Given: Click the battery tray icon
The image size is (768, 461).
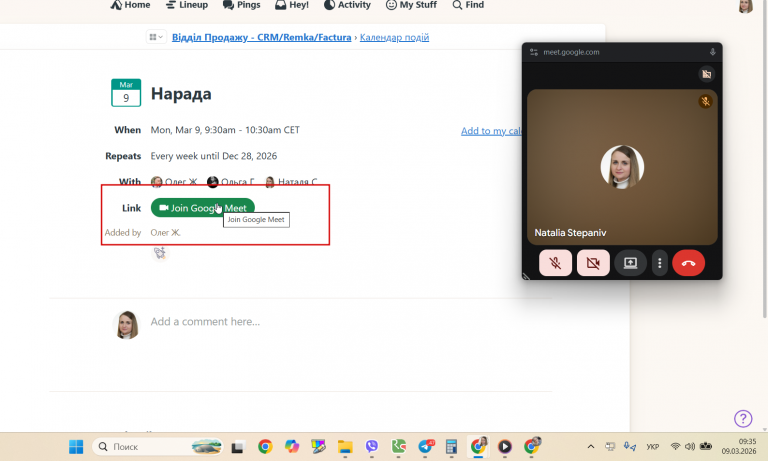Looking at the screenshot, I should (x=706, y=446).
